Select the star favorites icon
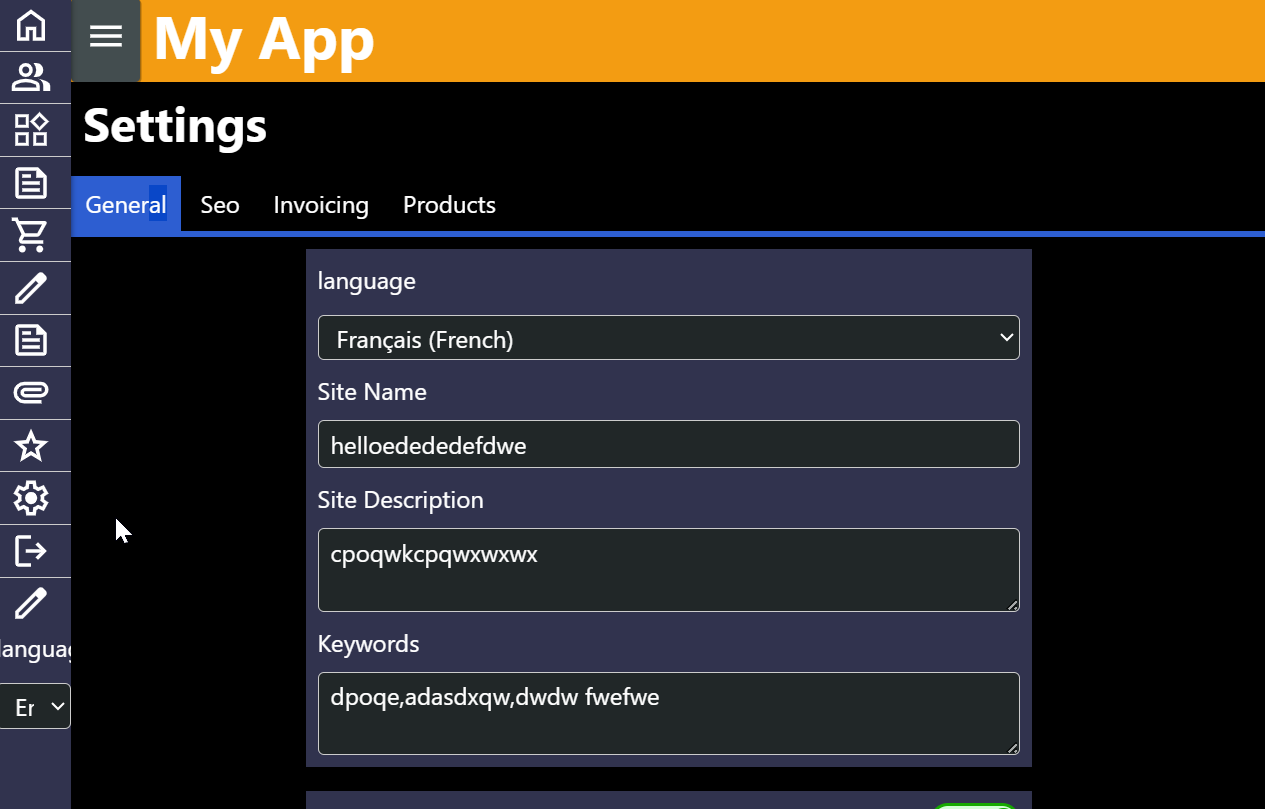 [31, 446]
